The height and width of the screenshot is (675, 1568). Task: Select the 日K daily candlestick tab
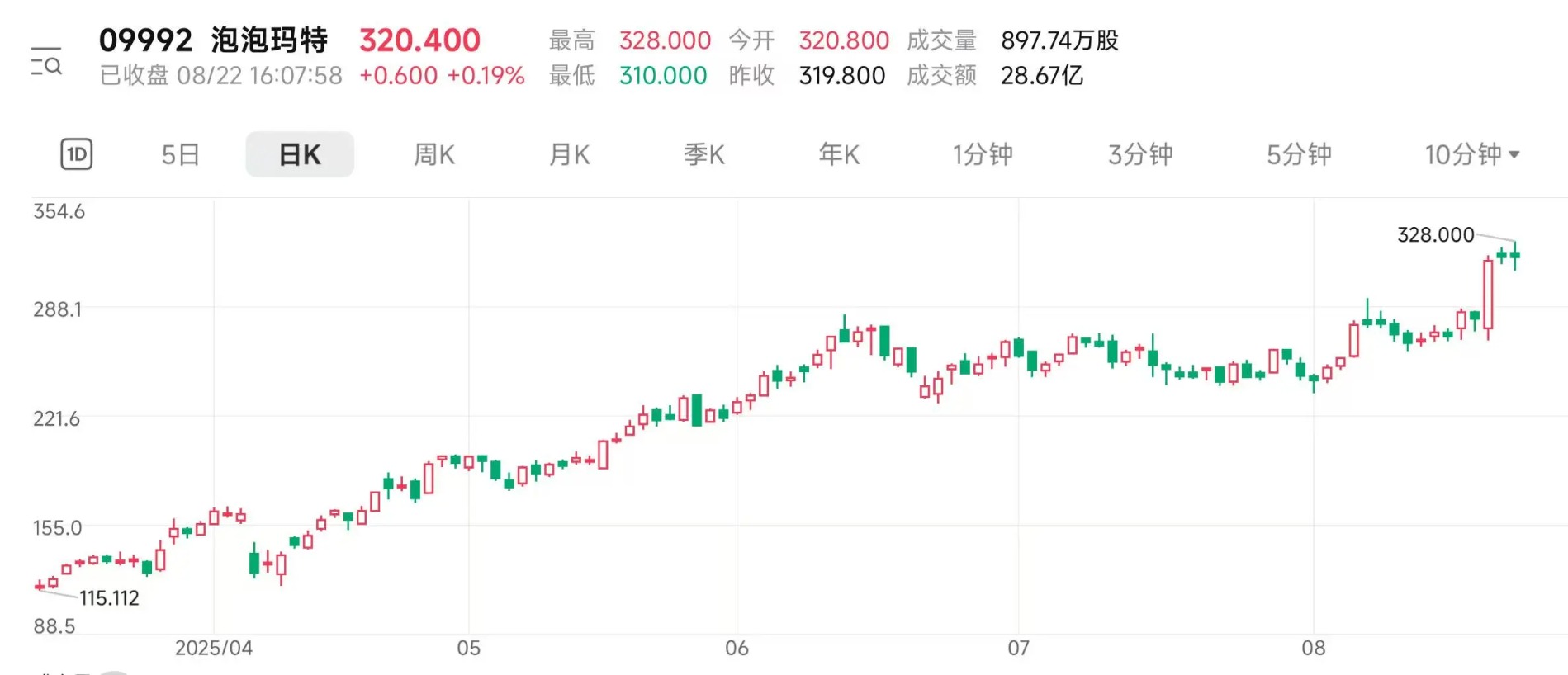point(300,154)
